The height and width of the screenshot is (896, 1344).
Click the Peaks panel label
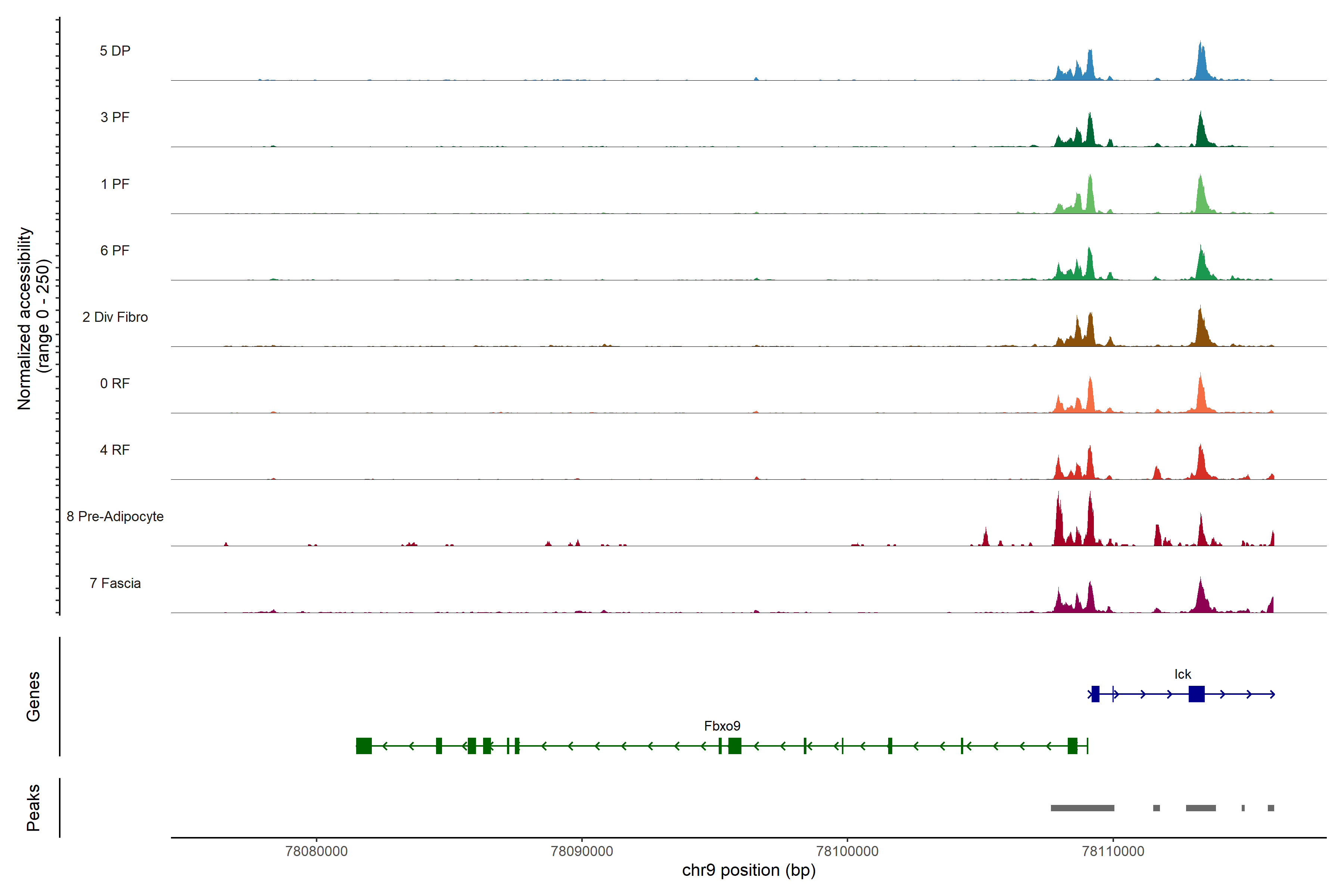pyautogui.click(x=33, y=808)
